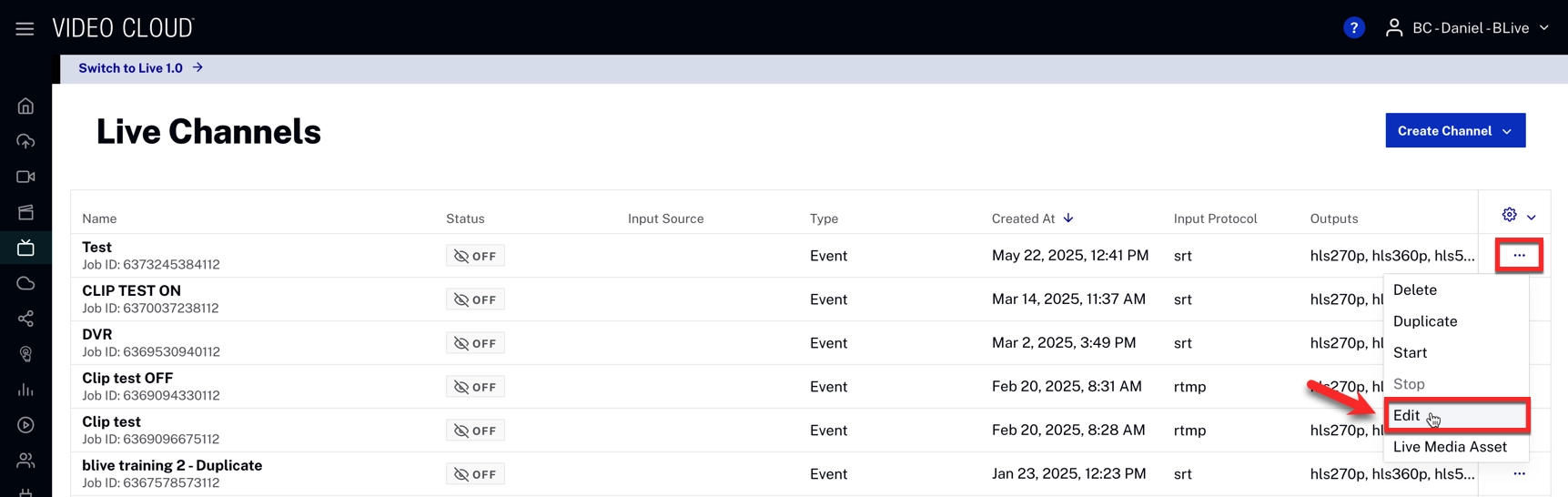Open the Players play-circle icon in sidebar
This screenshot has height=497, width=1568.
click(x=25, y=425)
